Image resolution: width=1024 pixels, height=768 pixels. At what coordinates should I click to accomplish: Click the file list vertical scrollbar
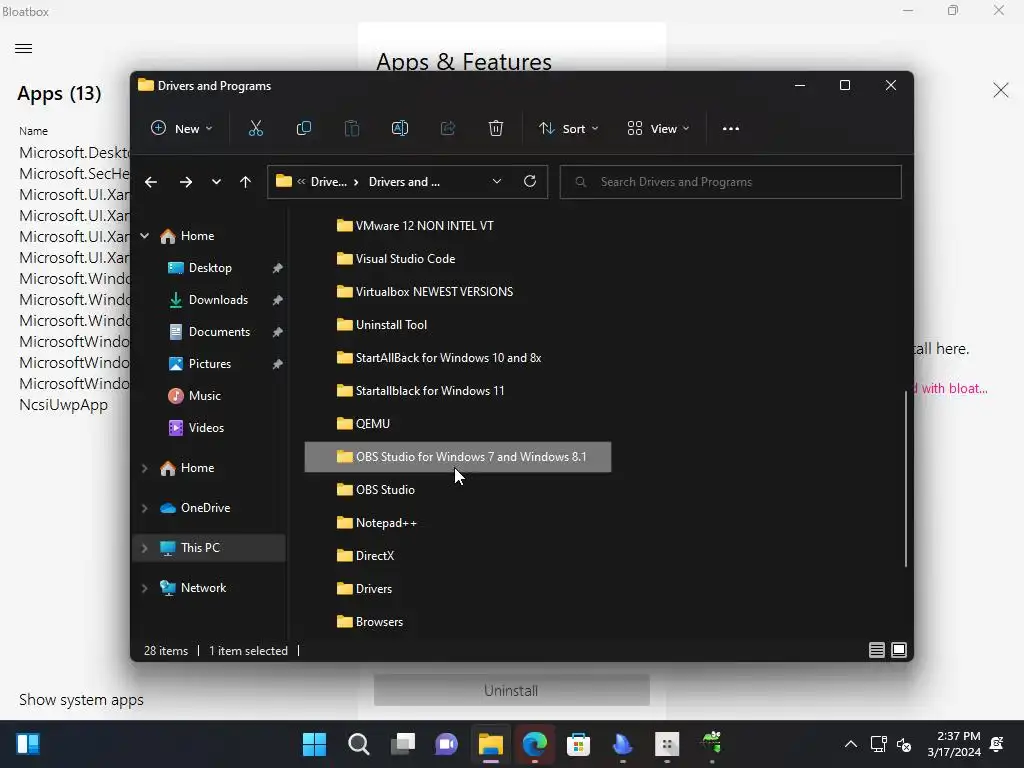click(905, 479)
